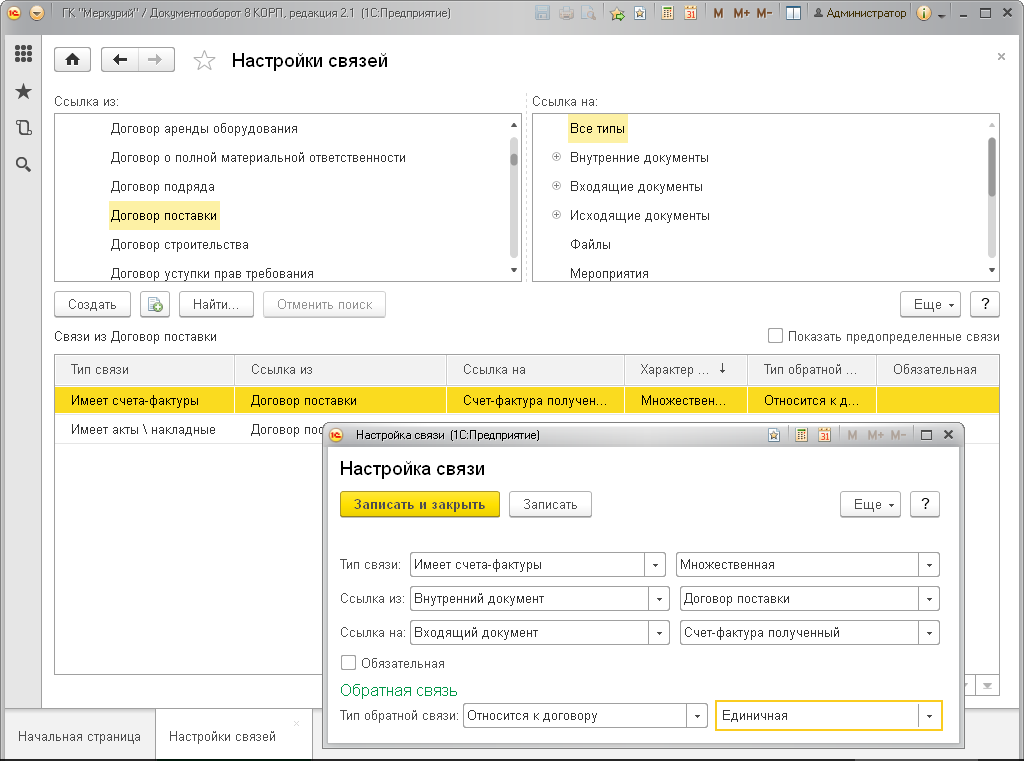Open the Множественная dropdown arrow
This screenshot has width=1024, height=761.
[x=929, y=565]
